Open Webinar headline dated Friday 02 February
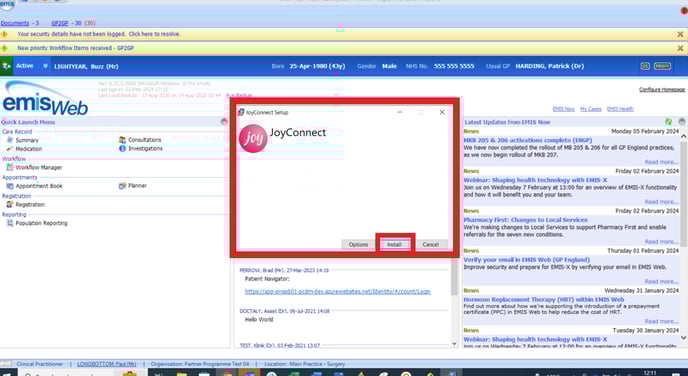The height and width of the screenshot is (376, 688). [x=535, y=180]
